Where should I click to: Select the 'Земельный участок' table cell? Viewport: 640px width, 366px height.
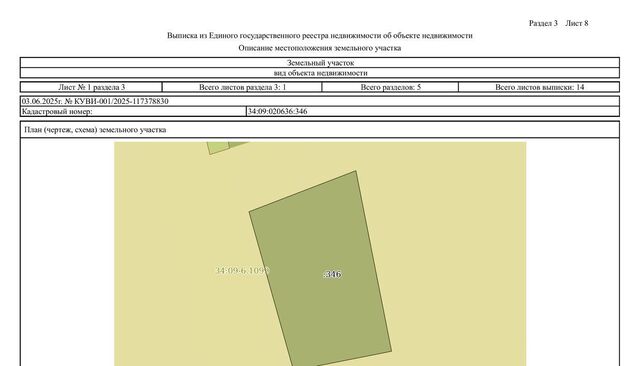point(320,63)
